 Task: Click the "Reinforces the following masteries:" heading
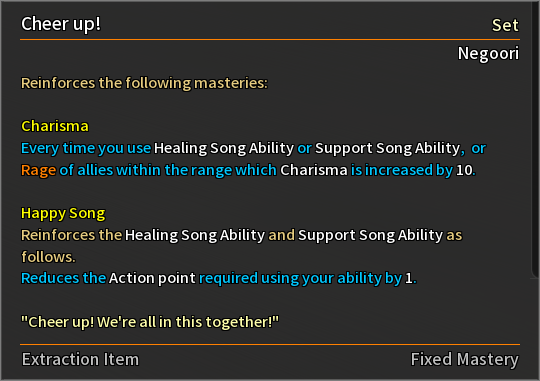click(144, 83)
